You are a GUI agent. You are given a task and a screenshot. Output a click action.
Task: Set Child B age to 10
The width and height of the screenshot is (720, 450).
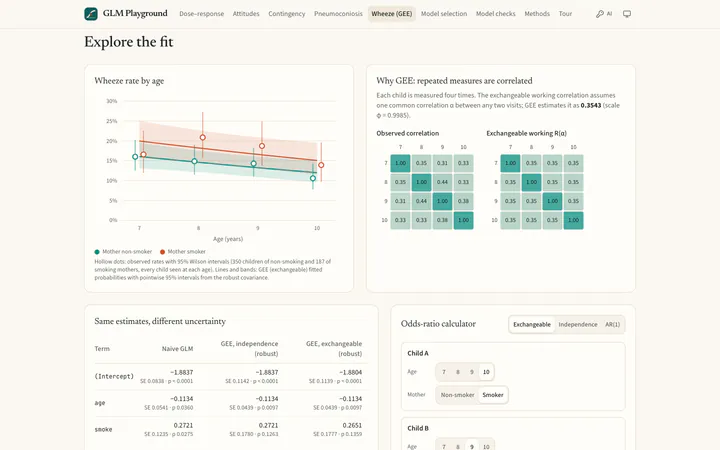coord(486,446)
